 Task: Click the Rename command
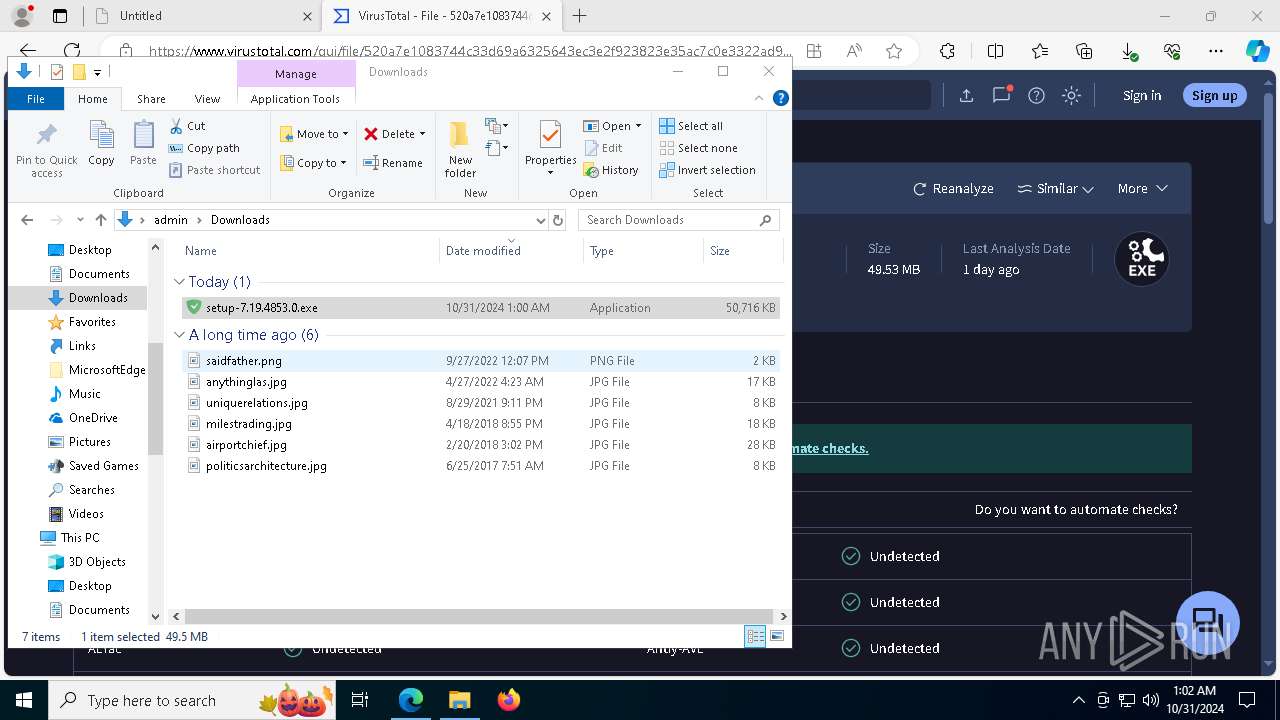tap(393, 163)
